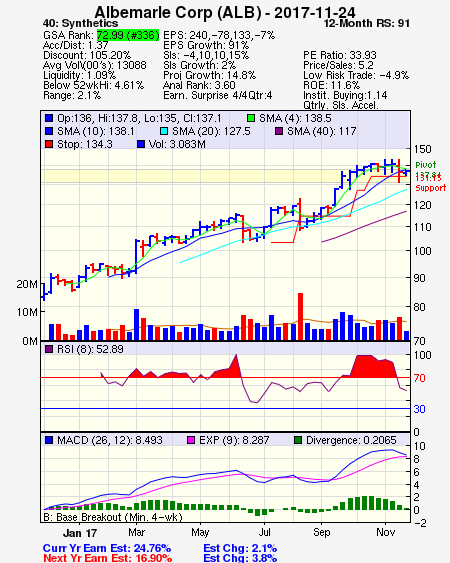Click the blue SMA (10) legend swatch

pyautogui.click(x=49, y=131)
